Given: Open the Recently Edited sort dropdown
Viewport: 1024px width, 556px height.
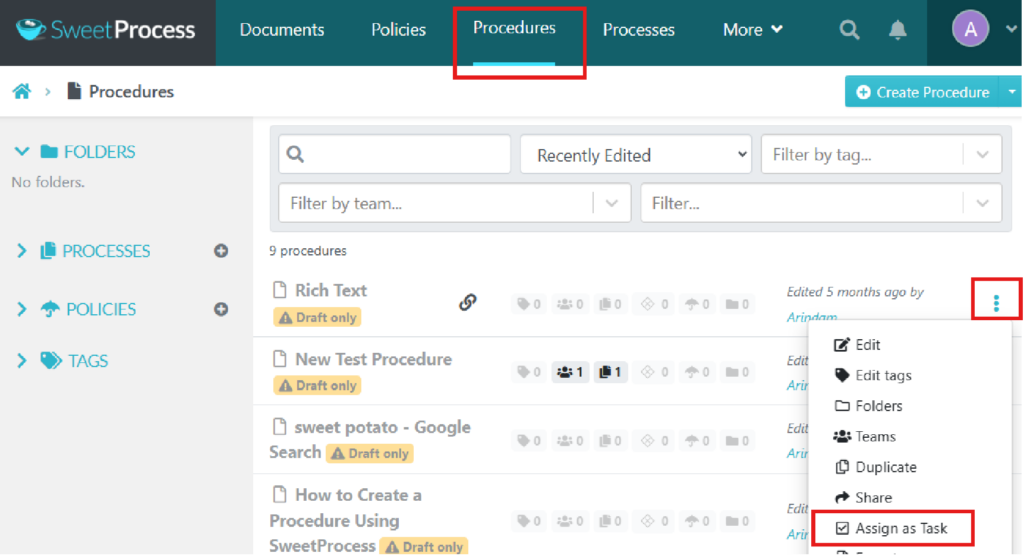Looking at the screenshot, I should point(635,155).
